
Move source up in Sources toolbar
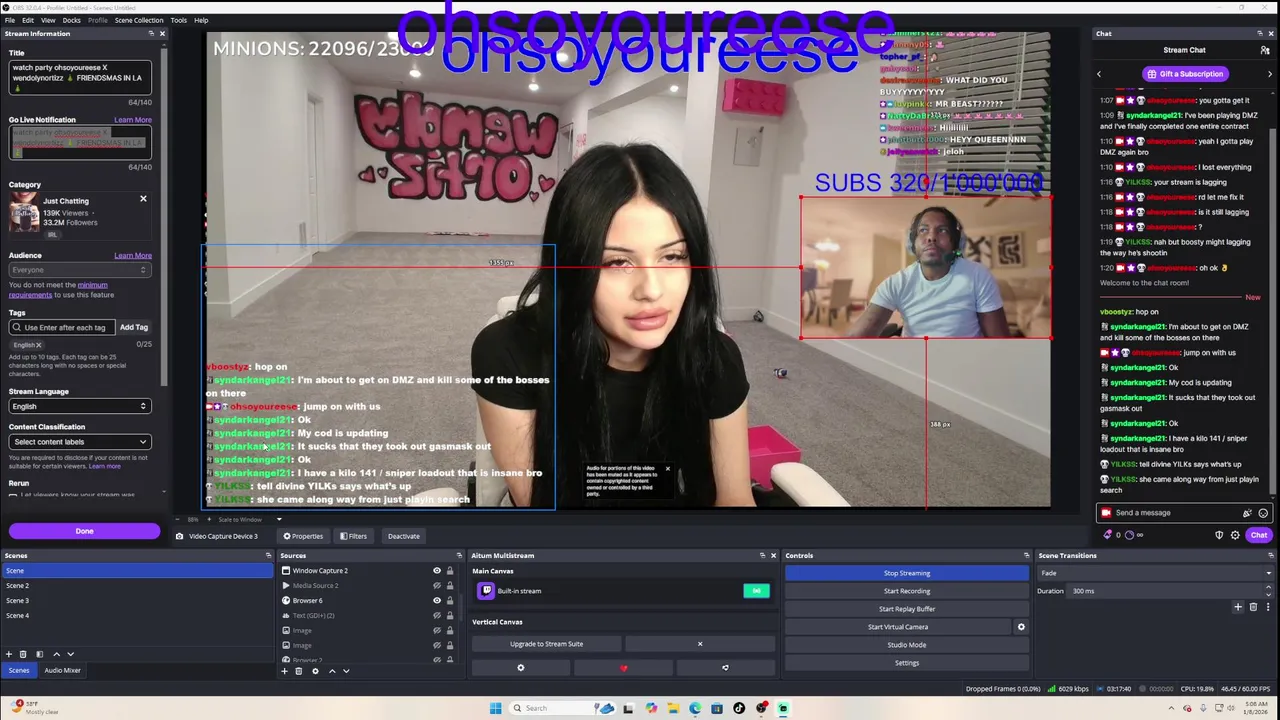pos(332,671)
